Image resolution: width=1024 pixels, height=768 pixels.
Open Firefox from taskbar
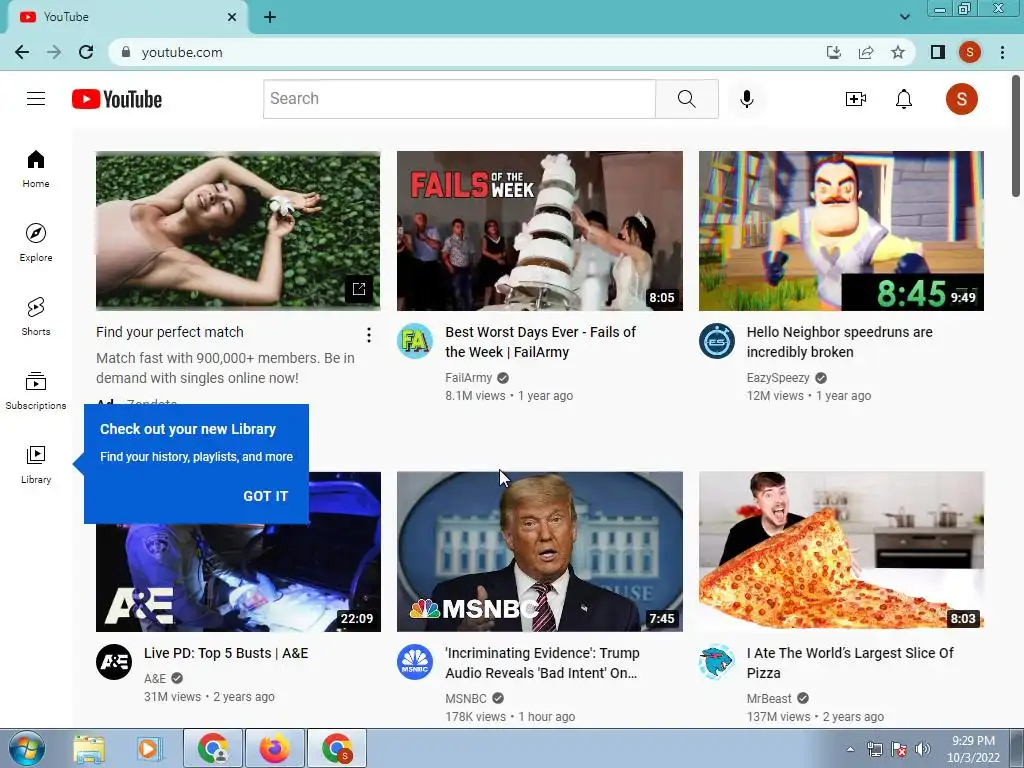(x=274, y=748)
